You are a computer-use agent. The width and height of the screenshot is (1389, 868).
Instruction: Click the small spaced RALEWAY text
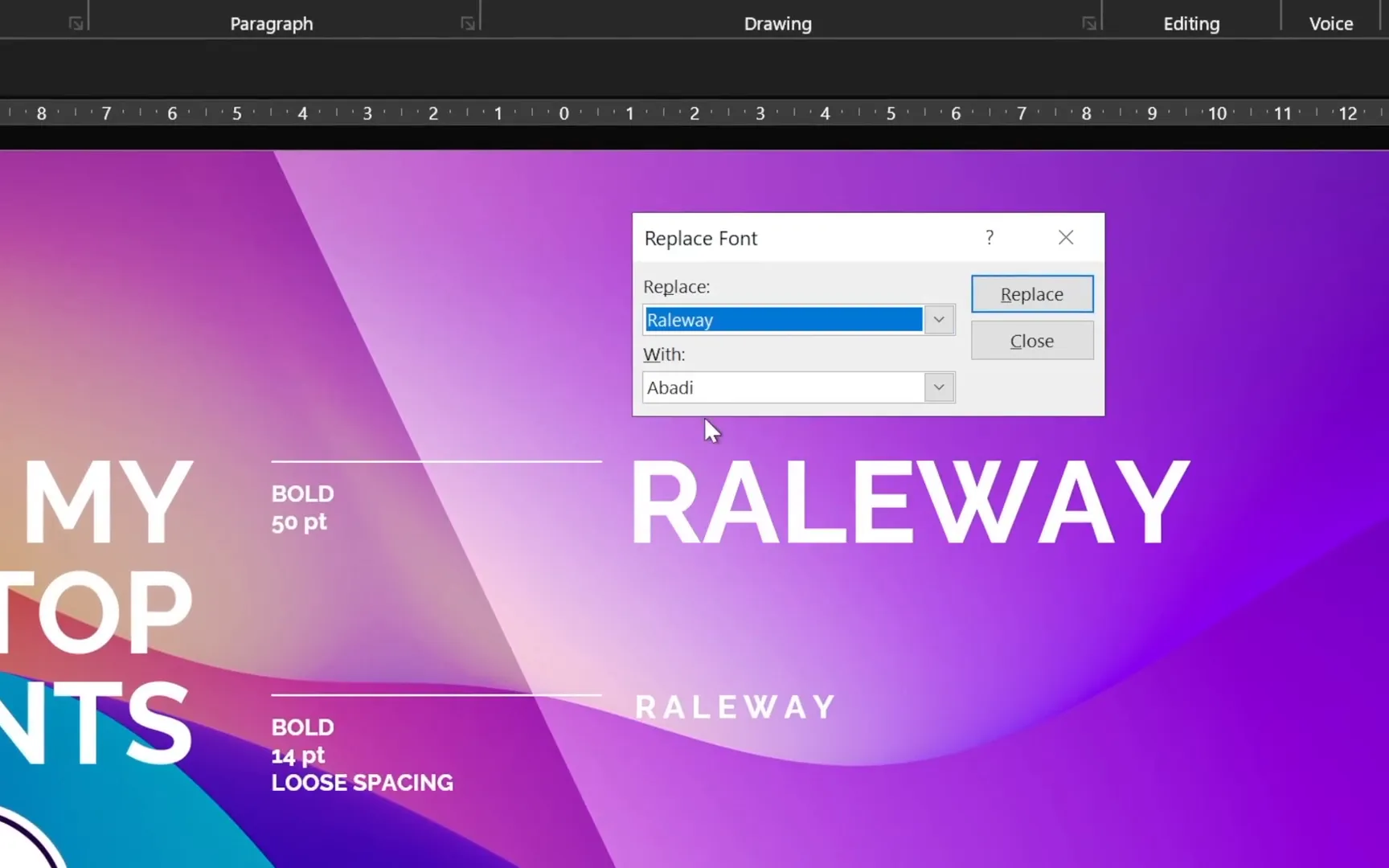coord(735,707)
